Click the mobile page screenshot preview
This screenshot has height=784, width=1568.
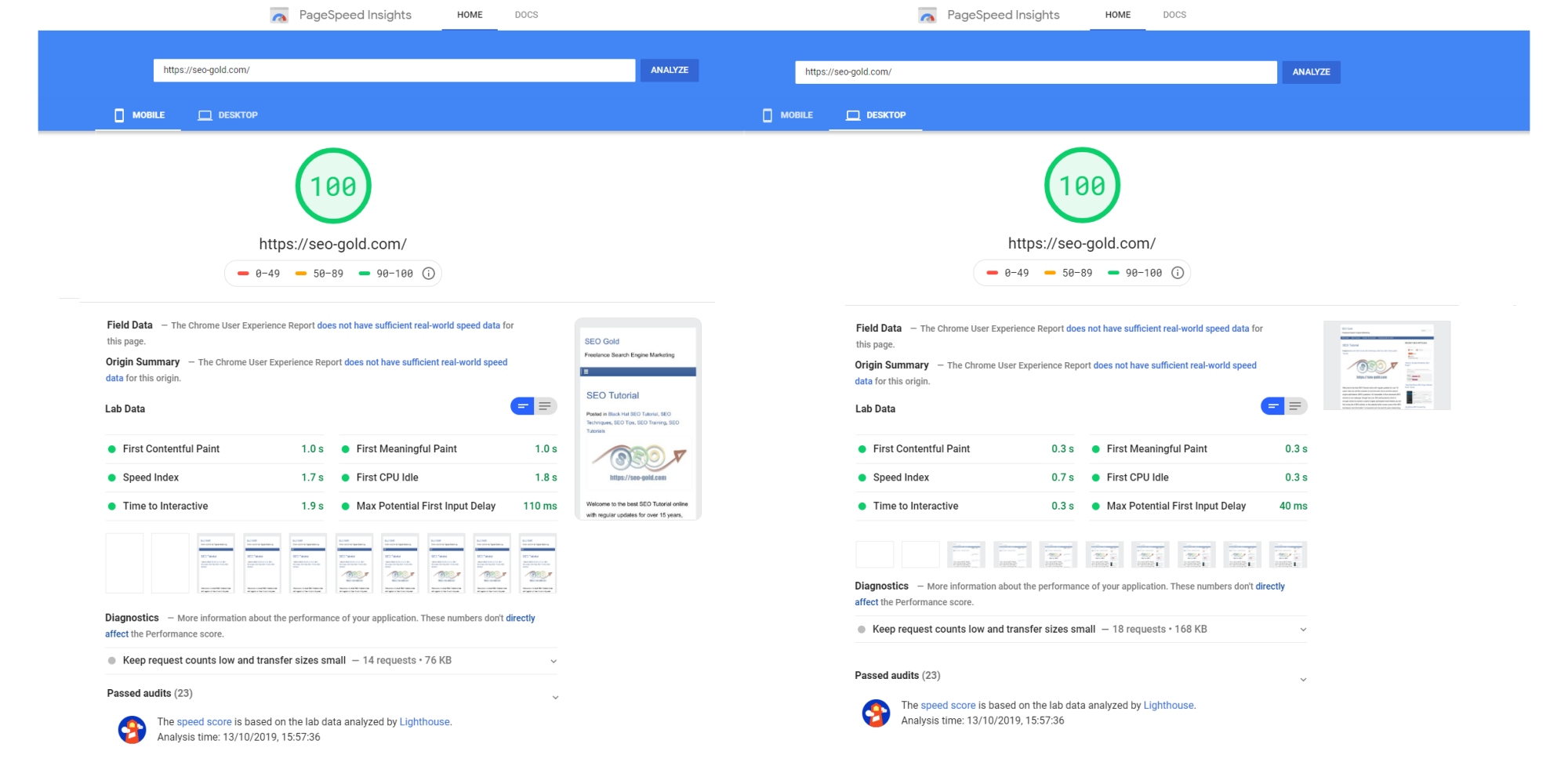638,419
